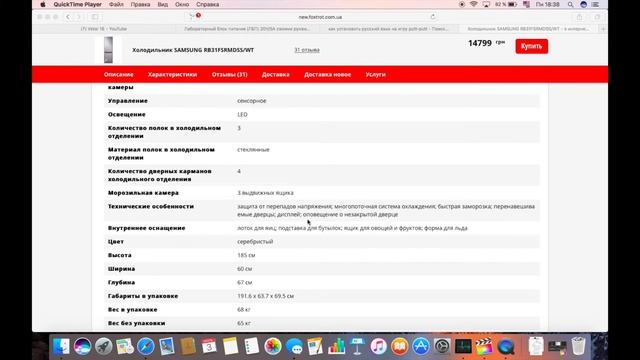Open the Файл menu

click(116, 4)
